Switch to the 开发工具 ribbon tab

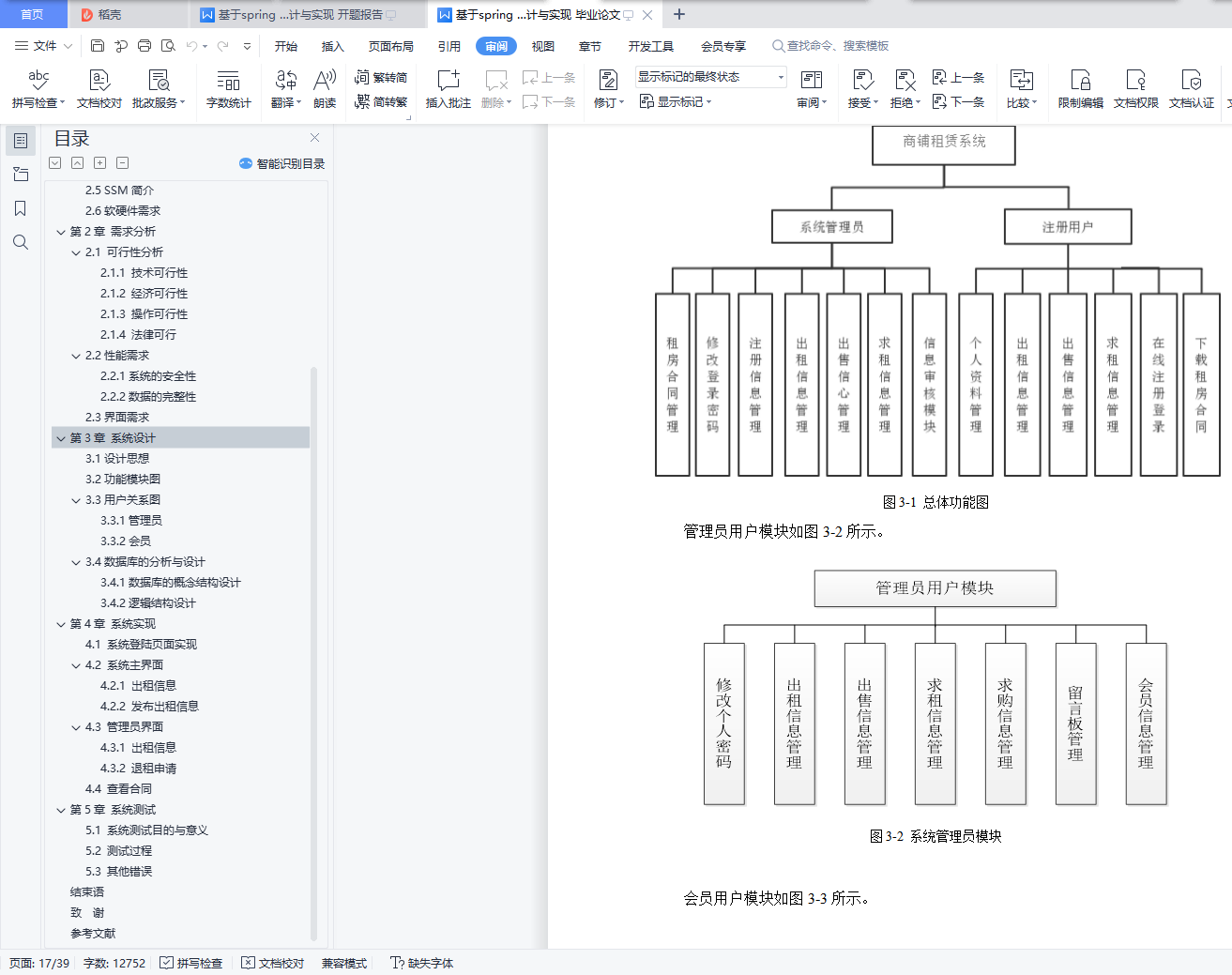pos(651,46)
